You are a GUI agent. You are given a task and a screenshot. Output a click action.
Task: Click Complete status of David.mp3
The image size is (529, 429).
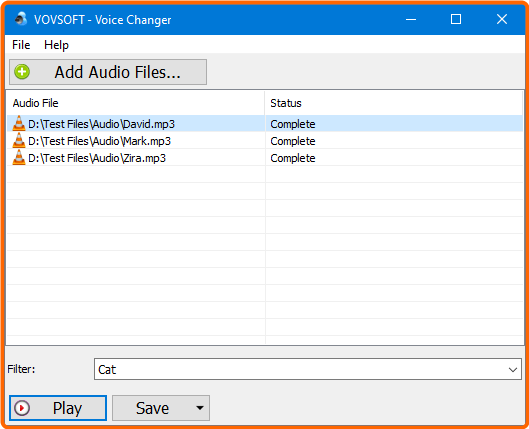(x=293, y=124)
